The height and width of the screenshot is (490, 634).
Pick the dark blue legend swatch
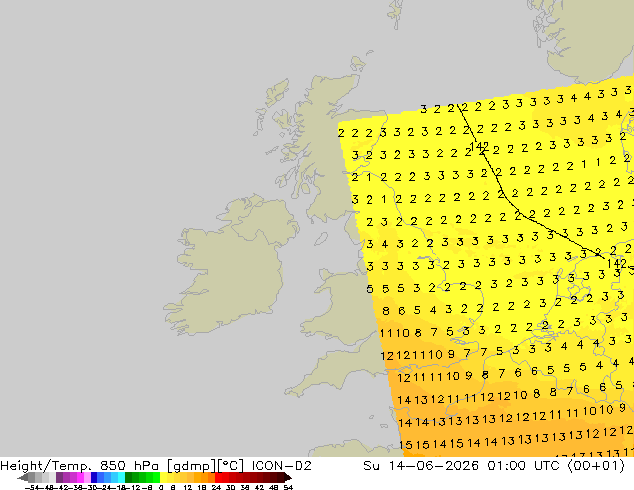click(x=94, y=478)
